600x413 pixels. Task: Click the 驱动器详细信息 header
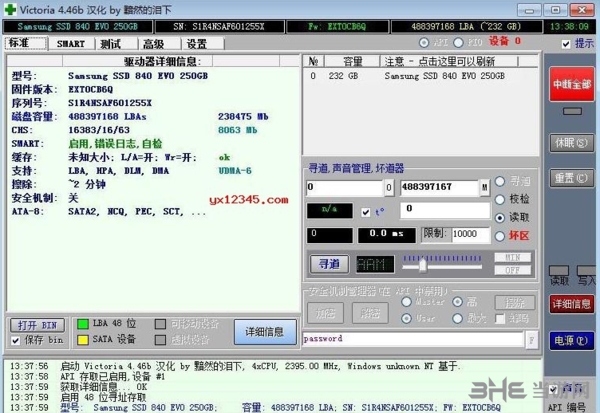point(162,61)
